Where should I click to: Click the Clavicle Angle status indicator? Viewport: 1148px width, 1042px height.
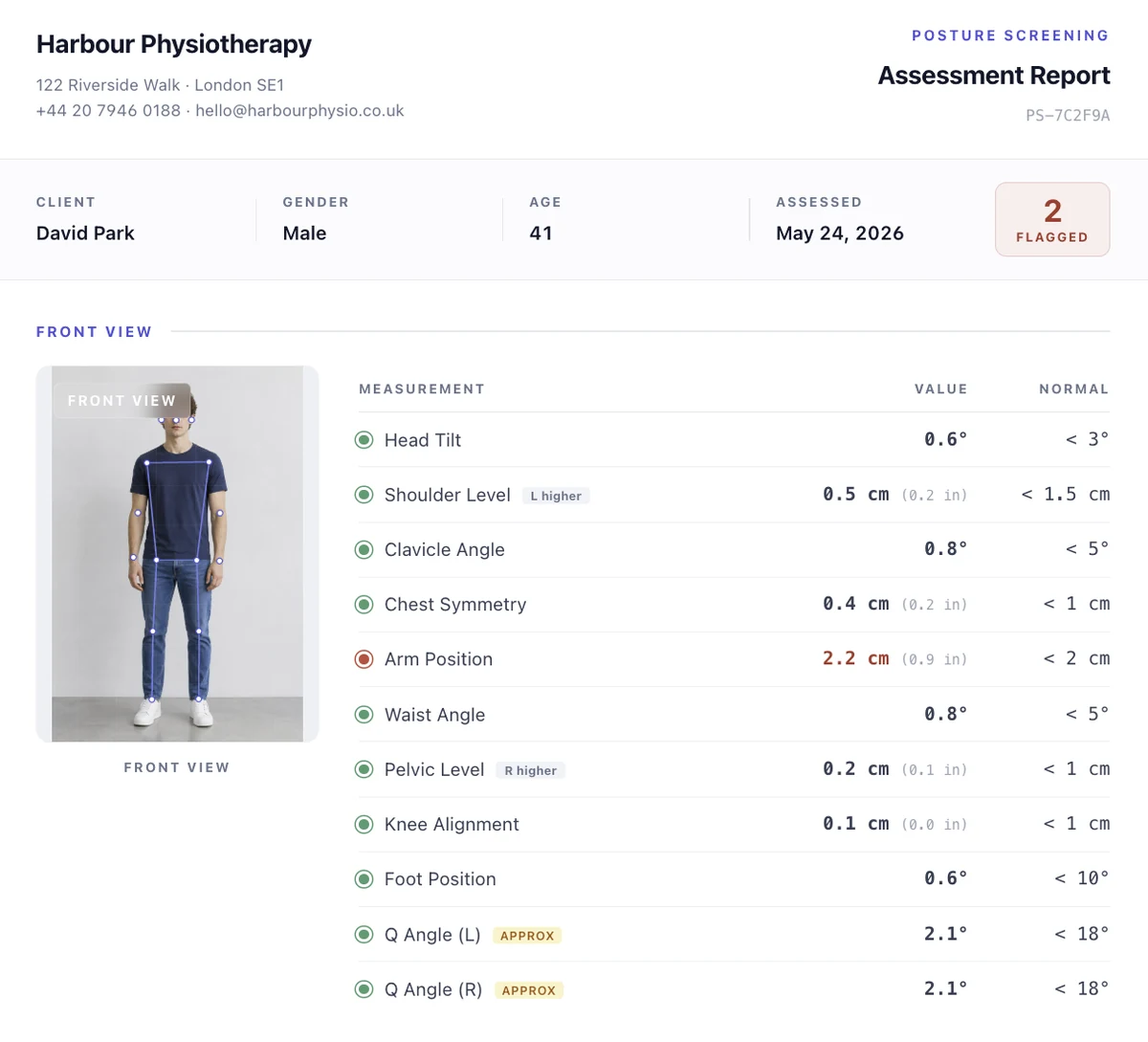[364, 550]
